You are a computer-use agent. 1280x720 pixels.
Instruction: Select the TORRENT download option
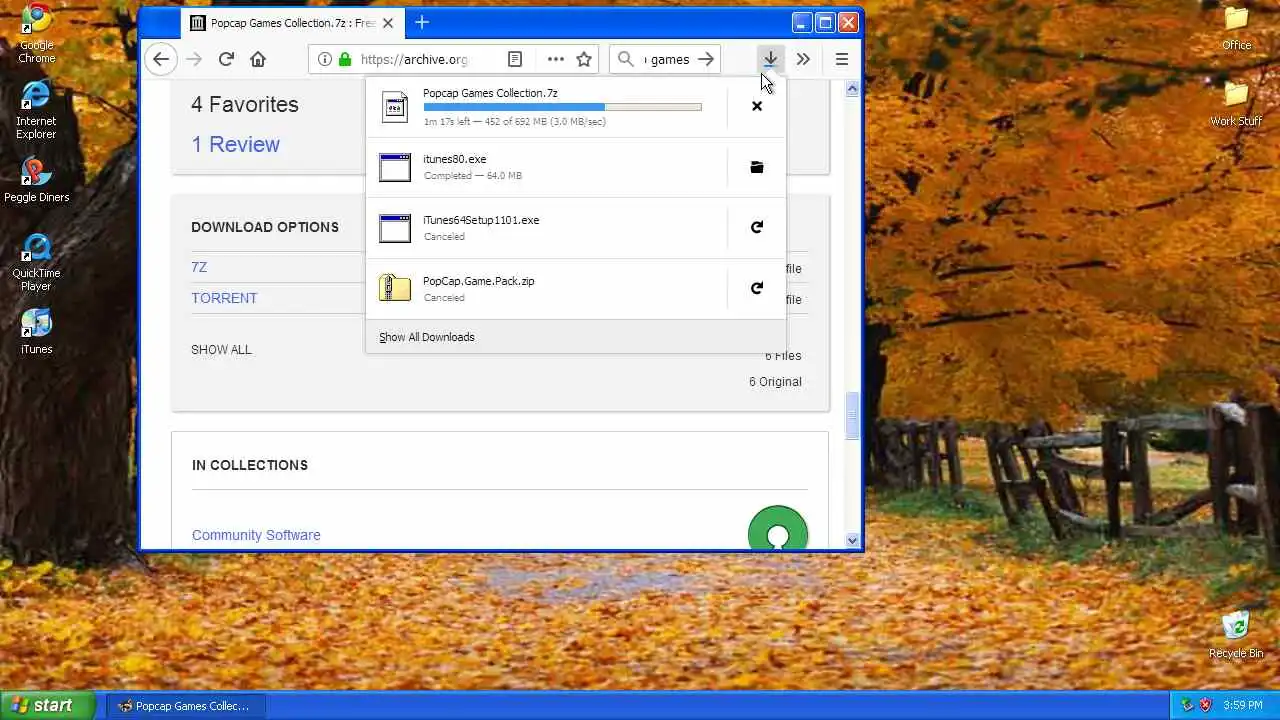point(224,298)
